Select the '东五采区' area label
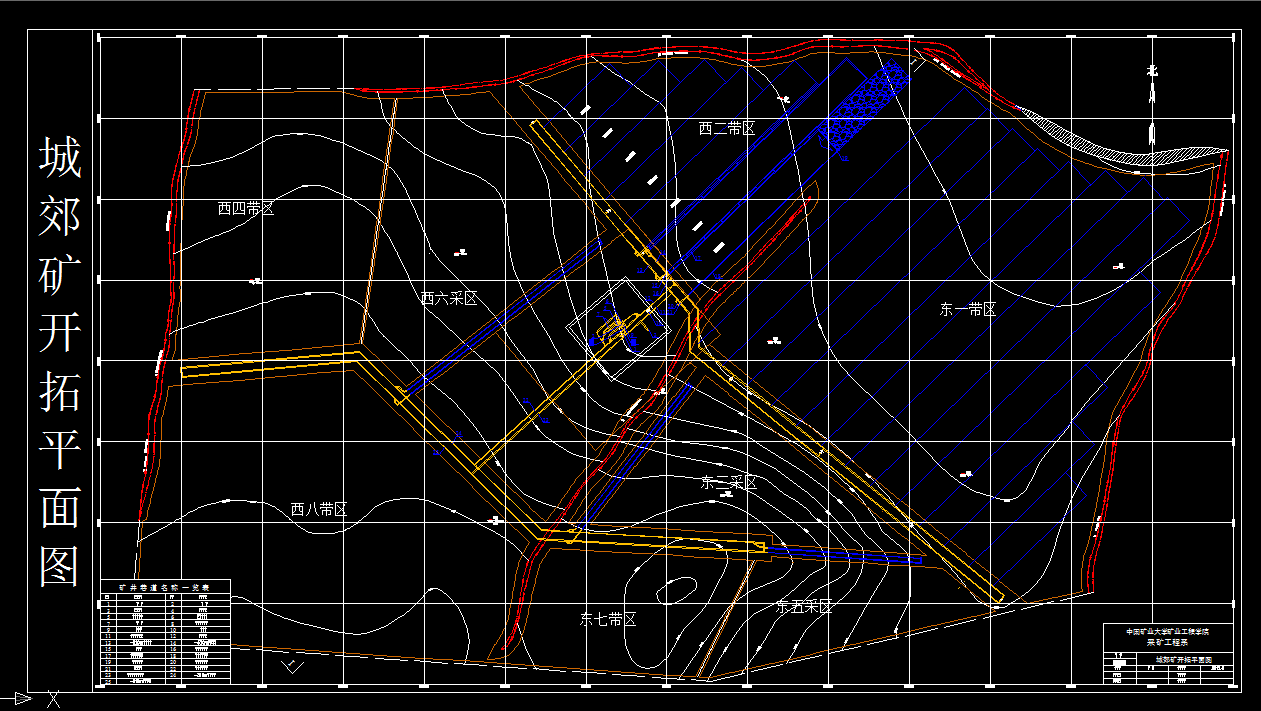 coord(804,606)
